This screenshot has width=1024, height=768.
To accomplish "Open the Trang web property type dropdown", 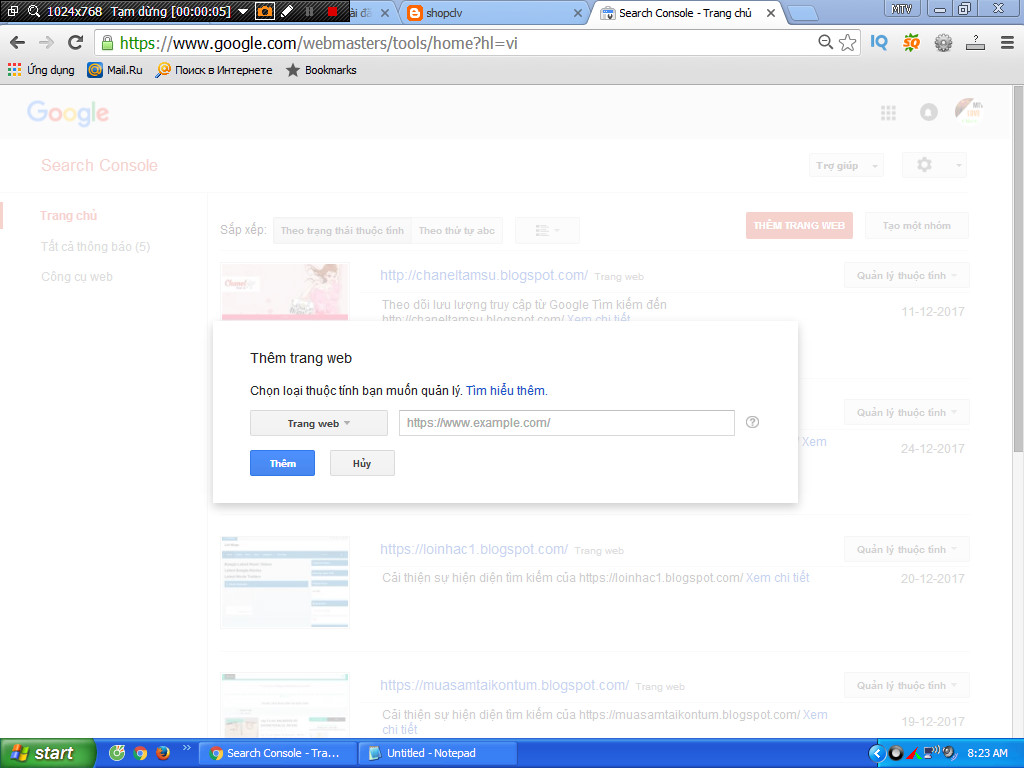I will (319, 423).
